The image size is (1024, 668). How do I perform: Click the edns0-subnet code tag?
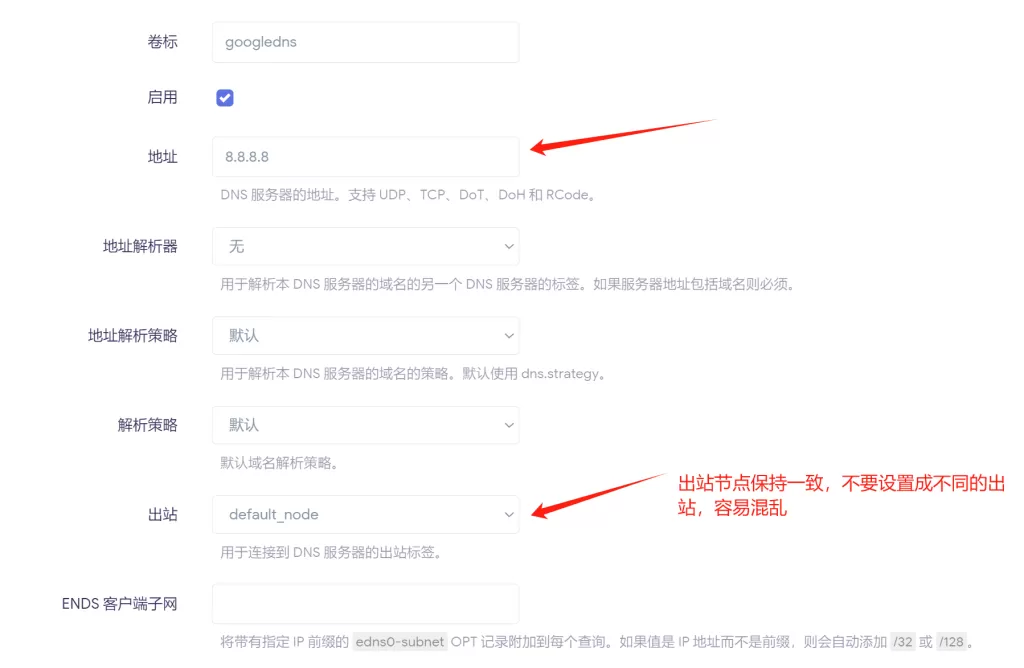pyautogui.click(x=400, y=642)
